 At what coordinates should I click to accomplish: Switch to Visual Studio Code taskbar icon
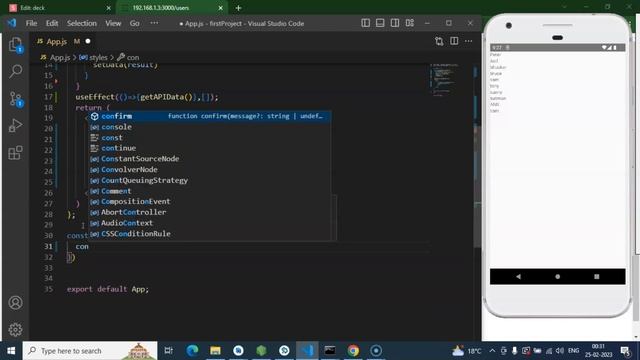(307, 351)
